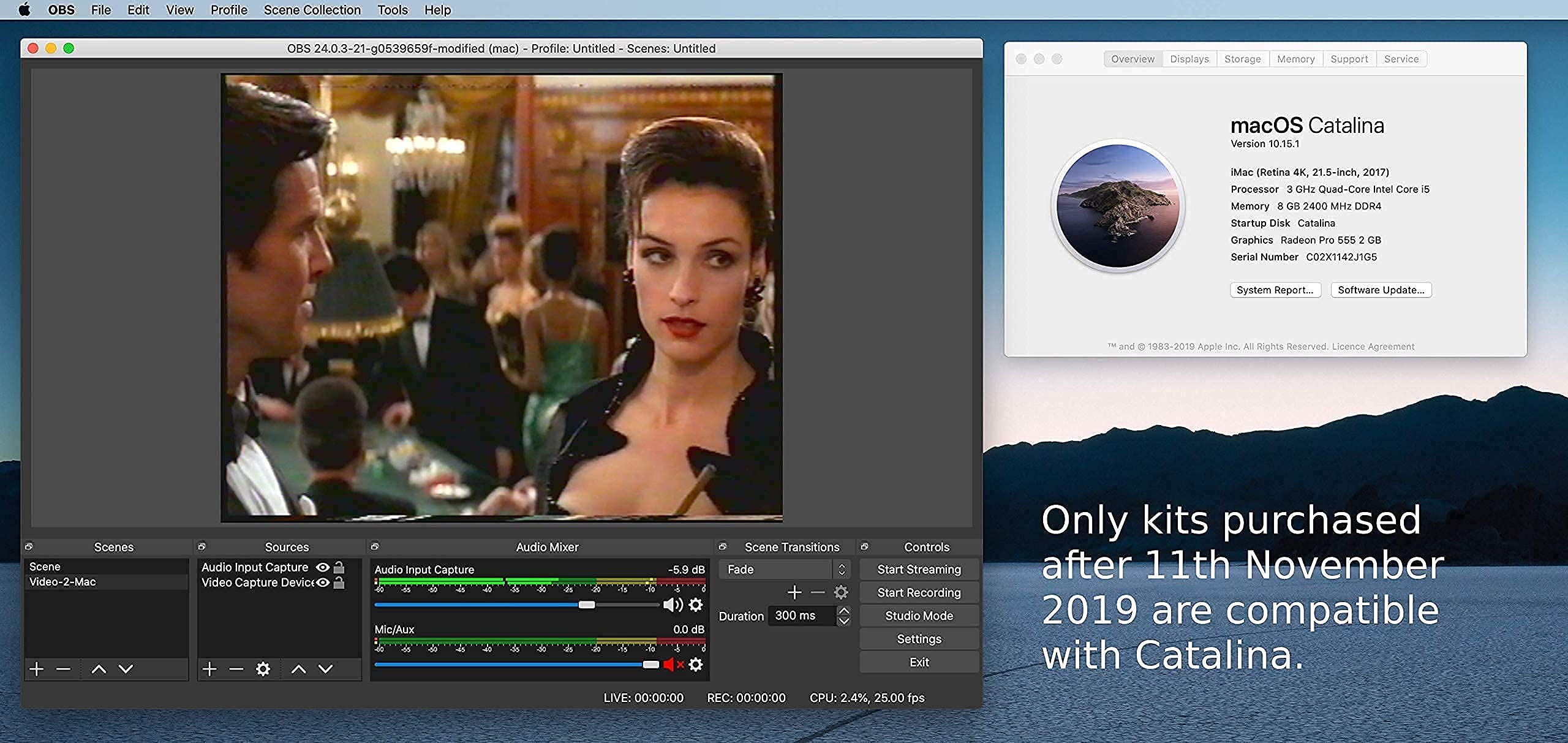This screenshot has height=743, width=1568.
Task: Move scene down in Scenes list
Action: click(126, 669)
